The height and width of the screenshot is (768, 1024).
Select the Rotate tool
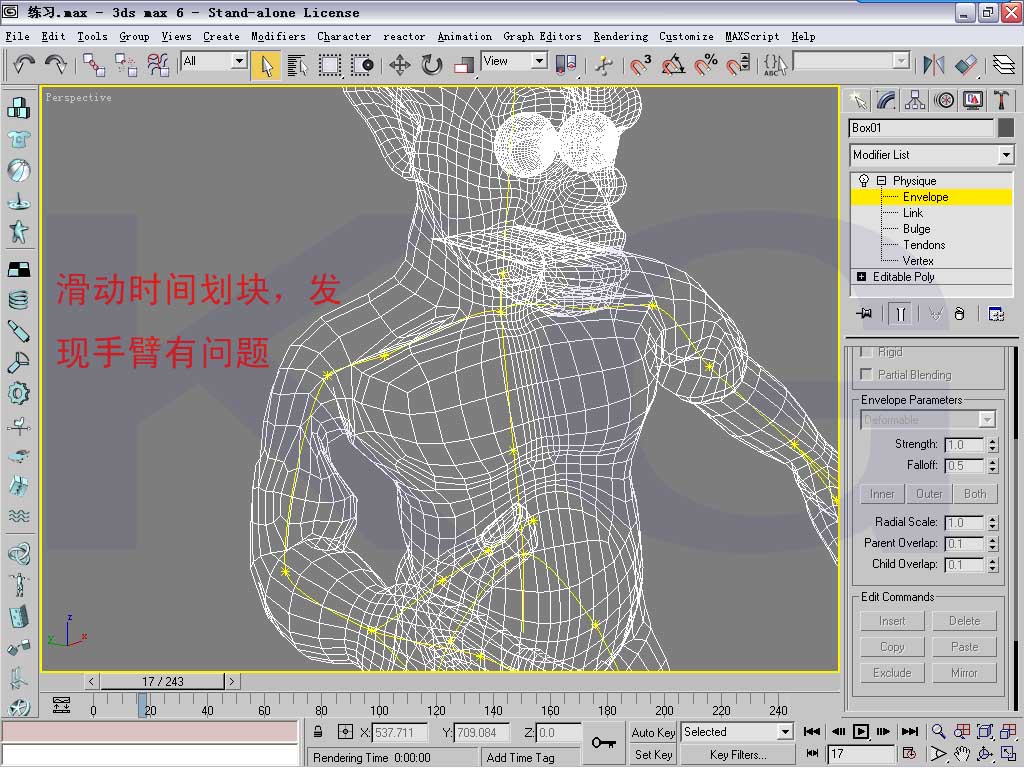[x=432, y=65]
